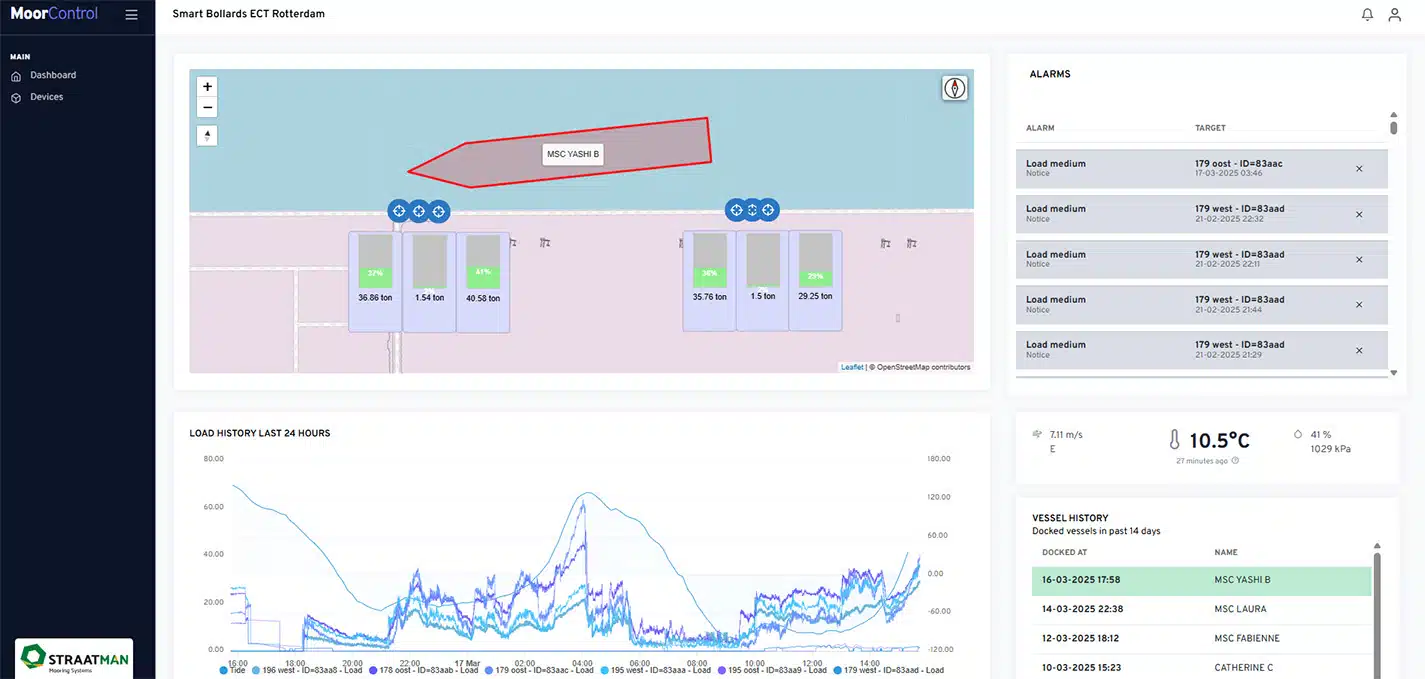Click the 10.5°C temperature reading
1425x679 pixels.
click(1219, 440)
